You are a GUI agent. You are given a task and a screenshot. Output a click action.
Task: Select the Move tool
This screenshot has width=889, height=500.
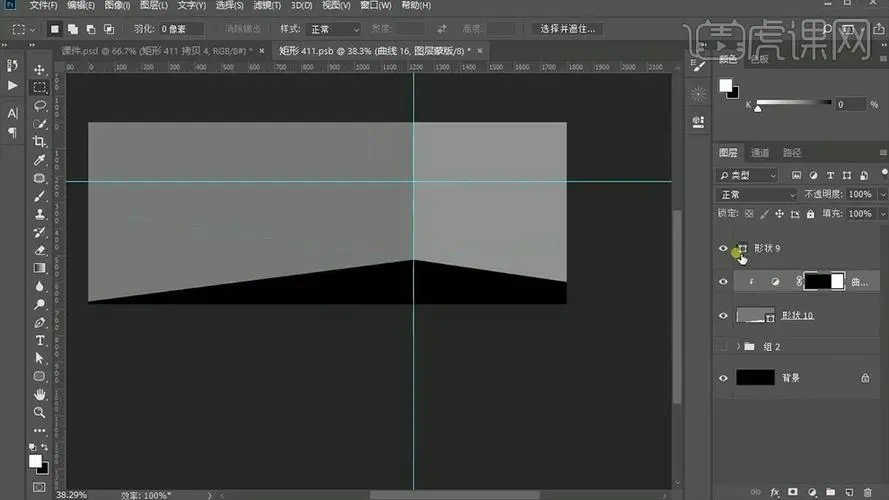pyautogui.click(x=40, y=69)
